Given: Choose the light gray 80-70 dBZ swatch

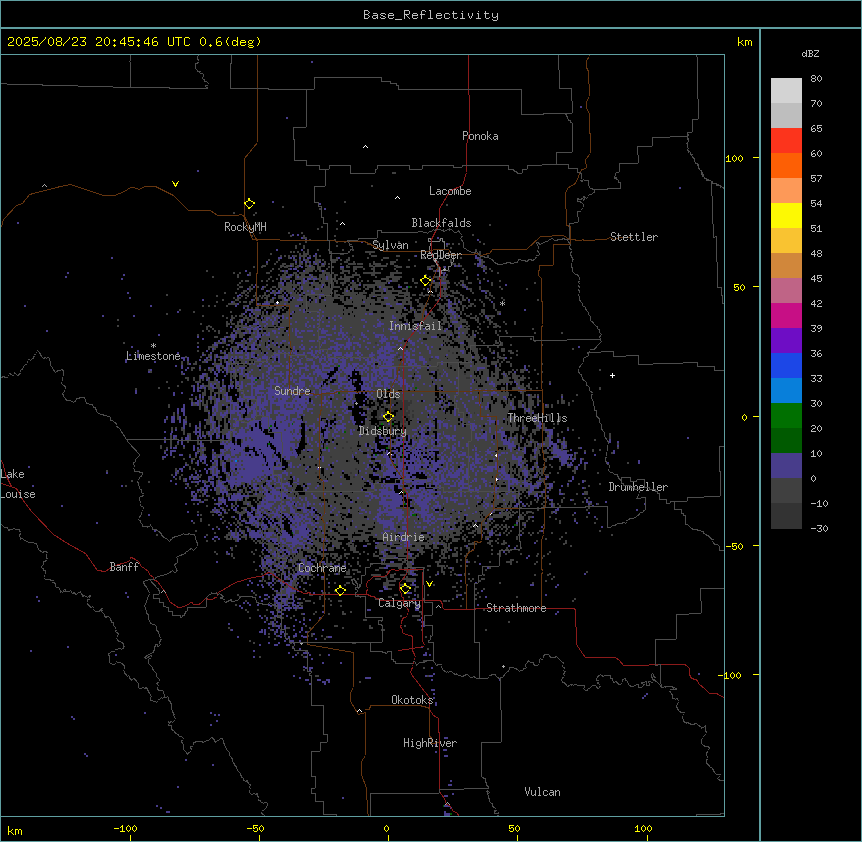Looking at the screenshot, I should click(786, 91).
